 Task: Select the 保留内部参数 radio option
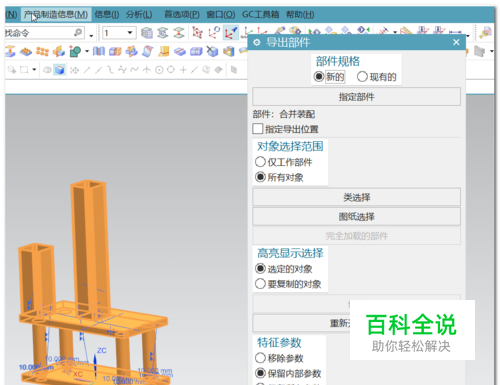point(260,373)
